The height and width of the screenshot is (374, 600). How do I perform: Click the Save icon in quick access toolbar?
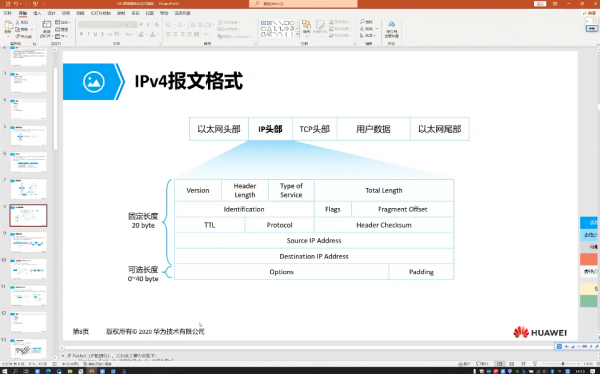(x=8, y=4)
